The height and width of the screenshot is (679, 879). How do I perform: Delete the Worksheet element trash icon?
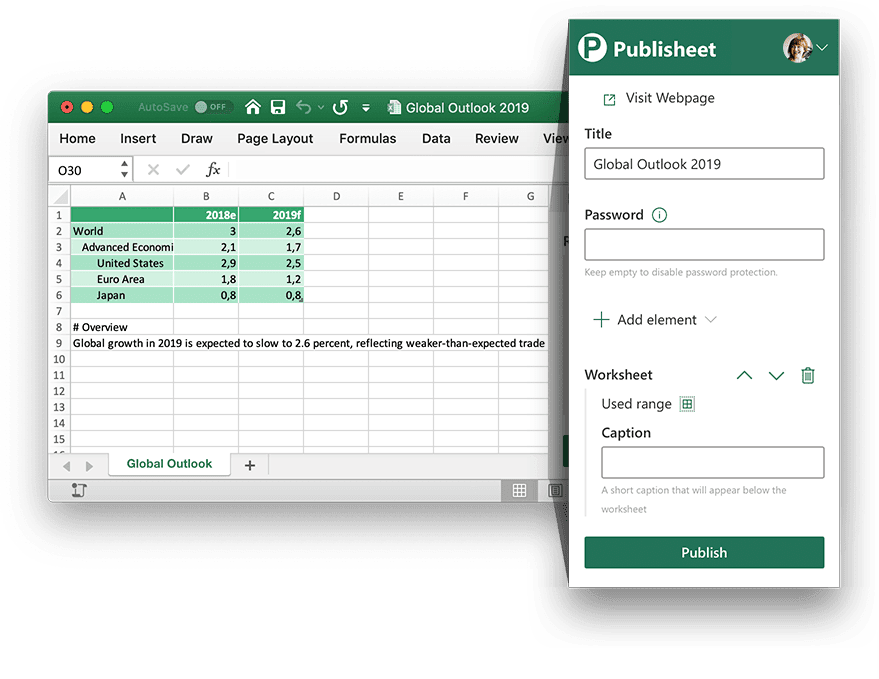(808, 375)
